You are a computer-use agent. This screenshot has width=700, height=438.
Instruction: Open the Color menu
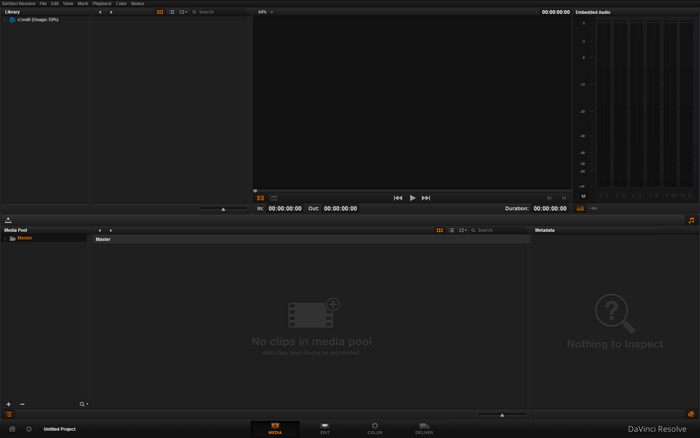point(121,3)
